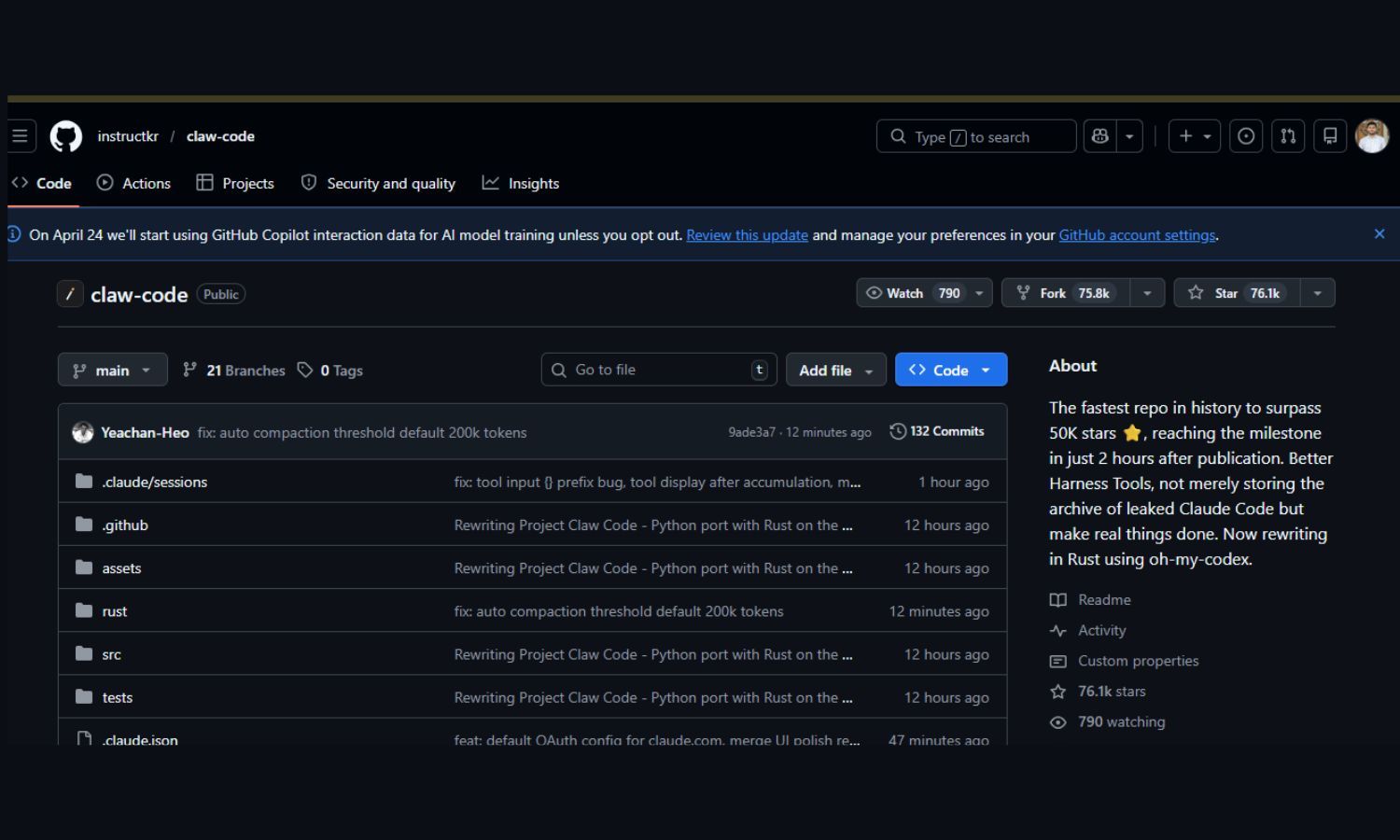This screenshot has height=840, width=1400.
Task: Dismiss the Copilot data notice banner
Action: 1379,234
